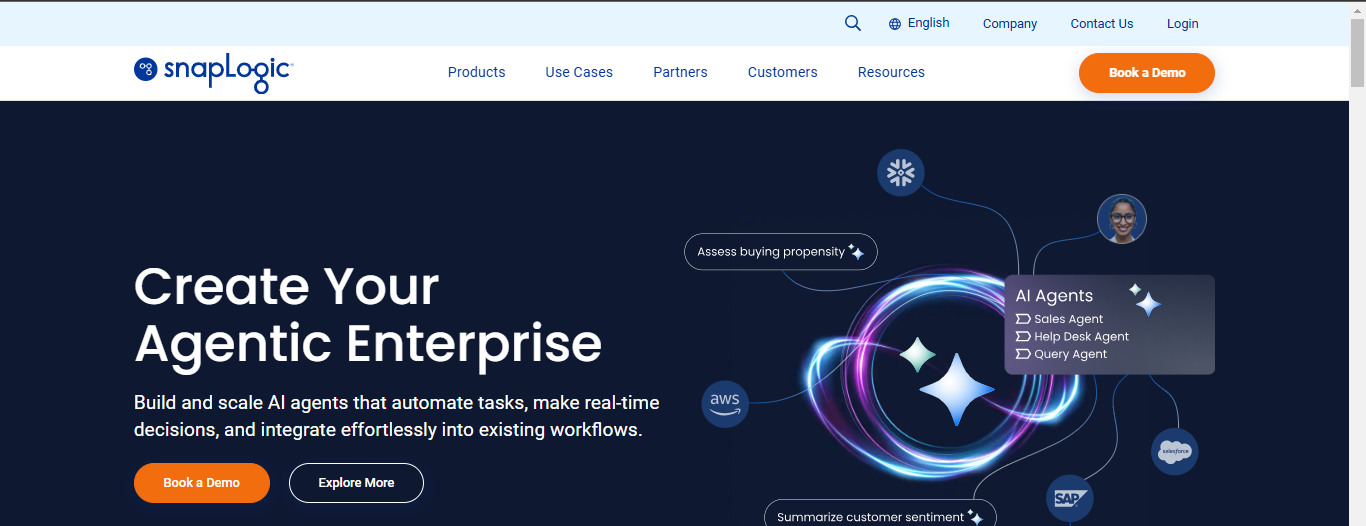Expand the Use Cases menu
The width and height of the screenshot is (1366, 526).
point(579,72)
